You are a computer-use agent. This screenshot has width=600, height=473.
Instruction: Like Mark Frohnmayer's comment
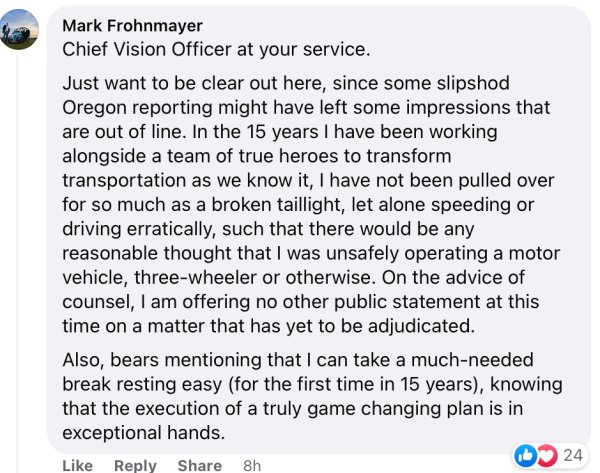77,465
